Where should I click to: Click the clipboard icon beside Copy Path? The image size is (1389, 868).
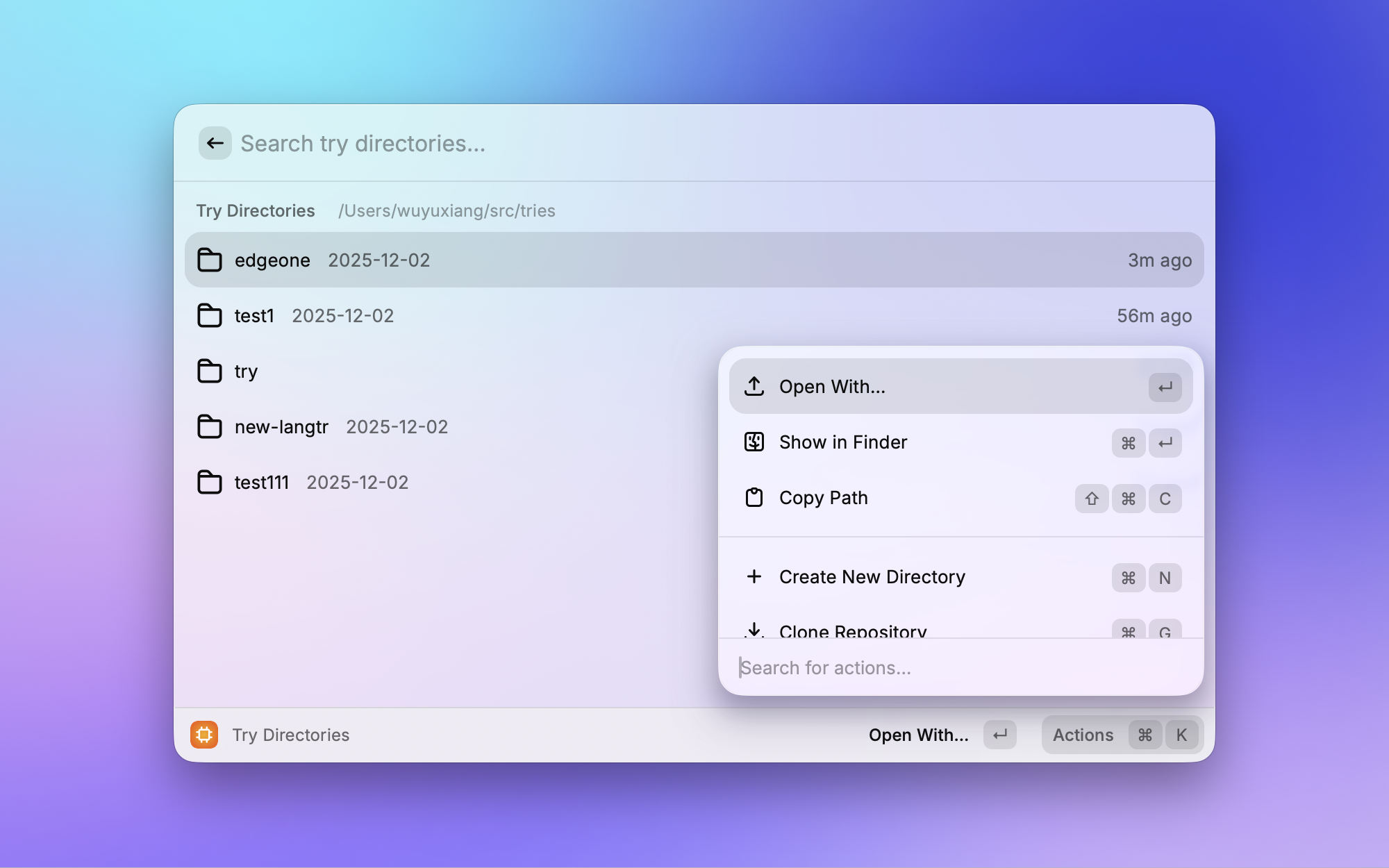754,497
